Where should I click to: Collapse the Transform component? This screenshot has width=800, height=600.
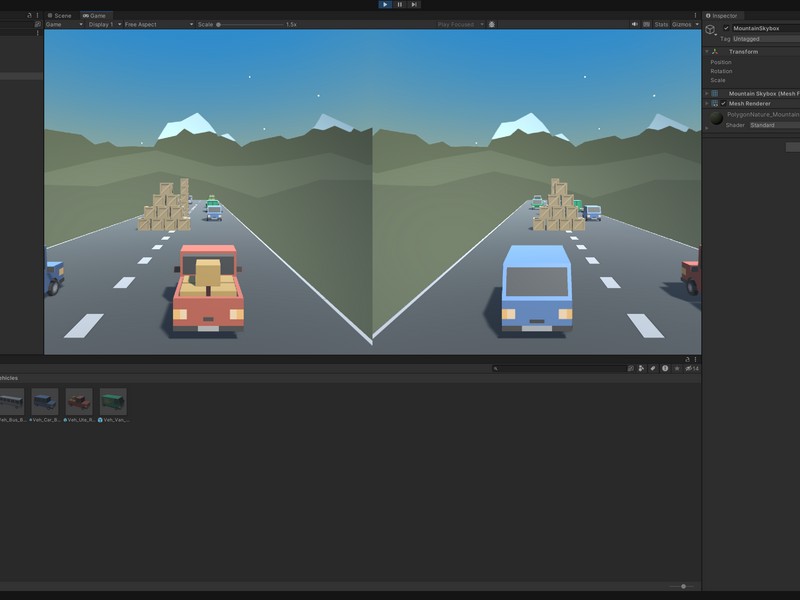tap(707, 52)
